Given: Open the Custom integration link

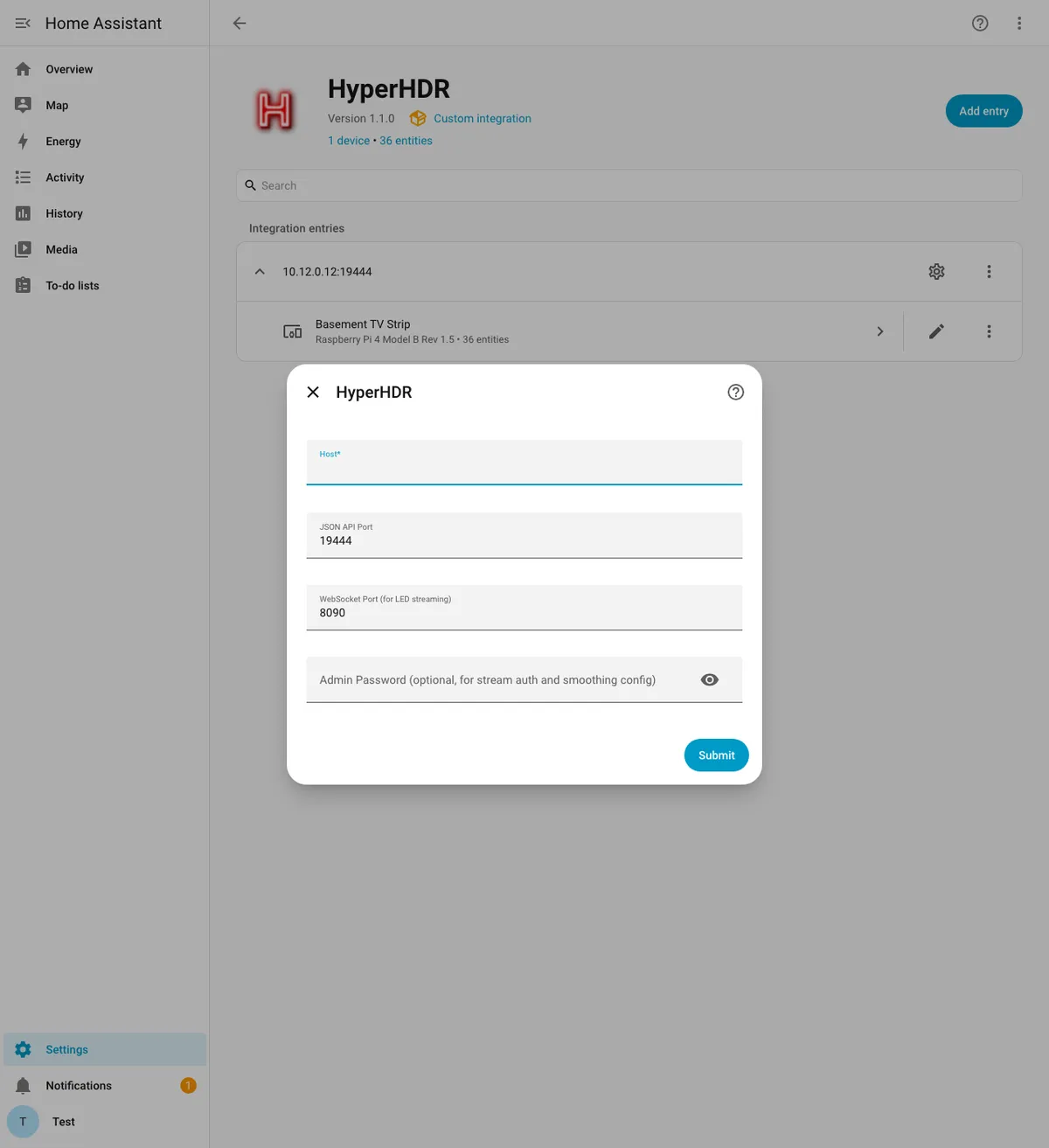Looking at the screenshot, I should click(482, 118).
